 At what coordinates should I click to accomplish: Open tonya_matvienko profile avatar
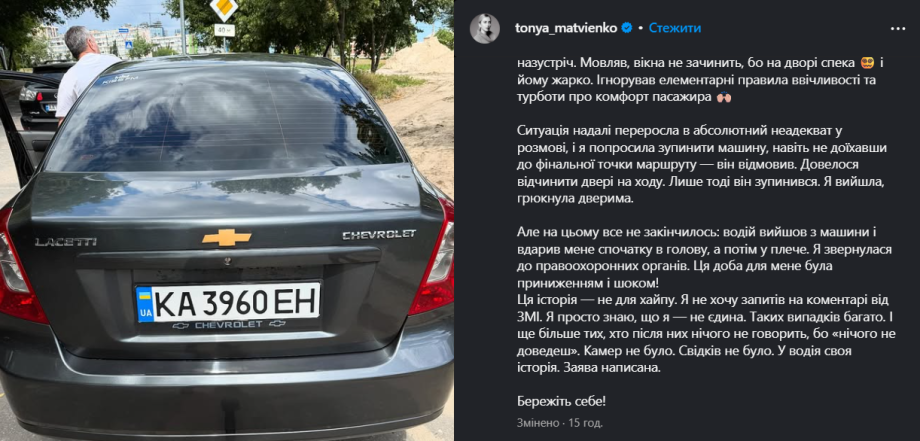pyautogui.click(x=485, y=28)
